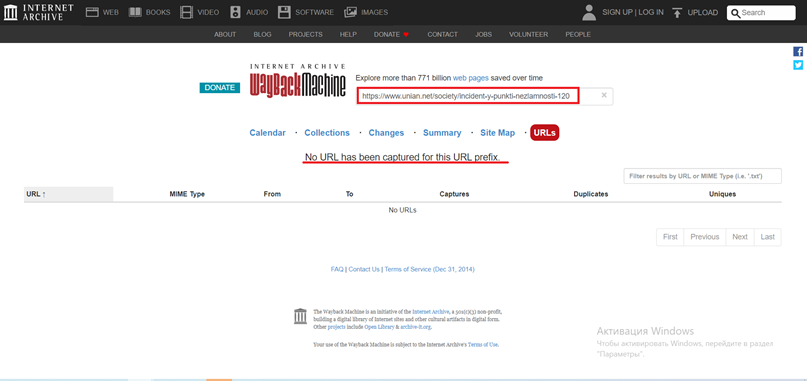
Task: Open the footer projects link
Action: pos(337,327)
